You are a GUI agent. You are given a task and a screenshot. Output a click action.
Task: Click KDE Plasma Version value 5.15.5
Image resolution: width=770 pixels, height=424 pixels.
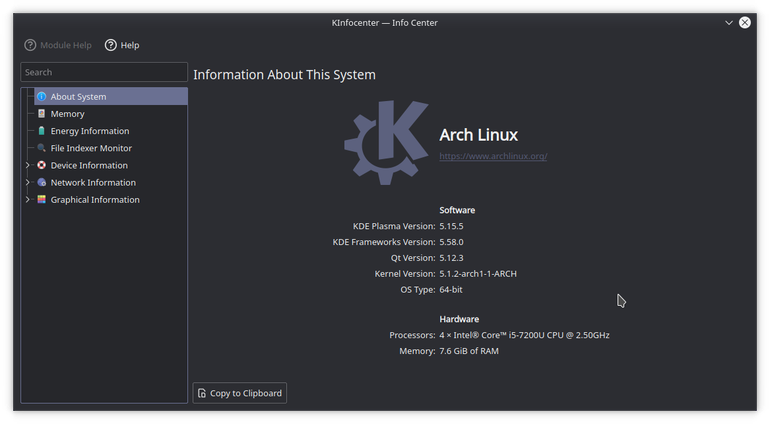(x=451, y=226)
